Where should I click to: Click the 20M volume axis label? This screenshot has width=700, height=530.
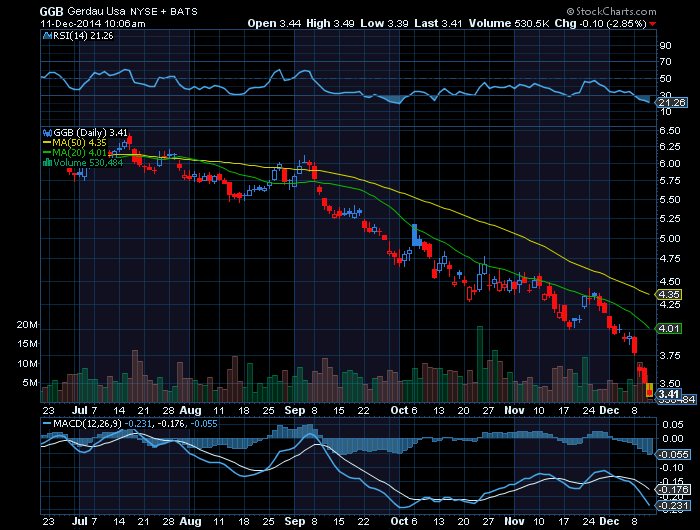tap(27, 325)
